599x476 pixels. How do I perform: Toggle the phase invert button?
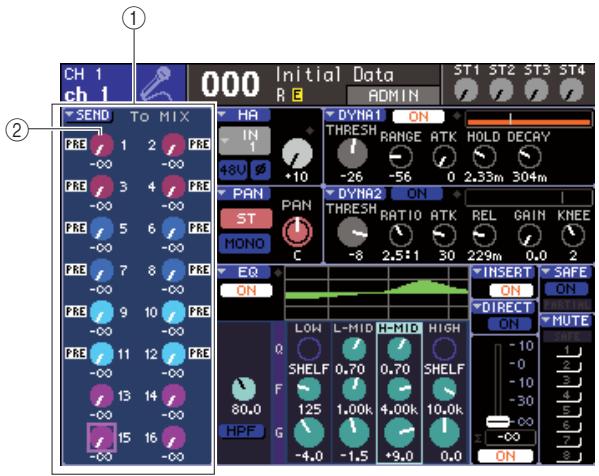pyautogui.click(x=261, y=169)
